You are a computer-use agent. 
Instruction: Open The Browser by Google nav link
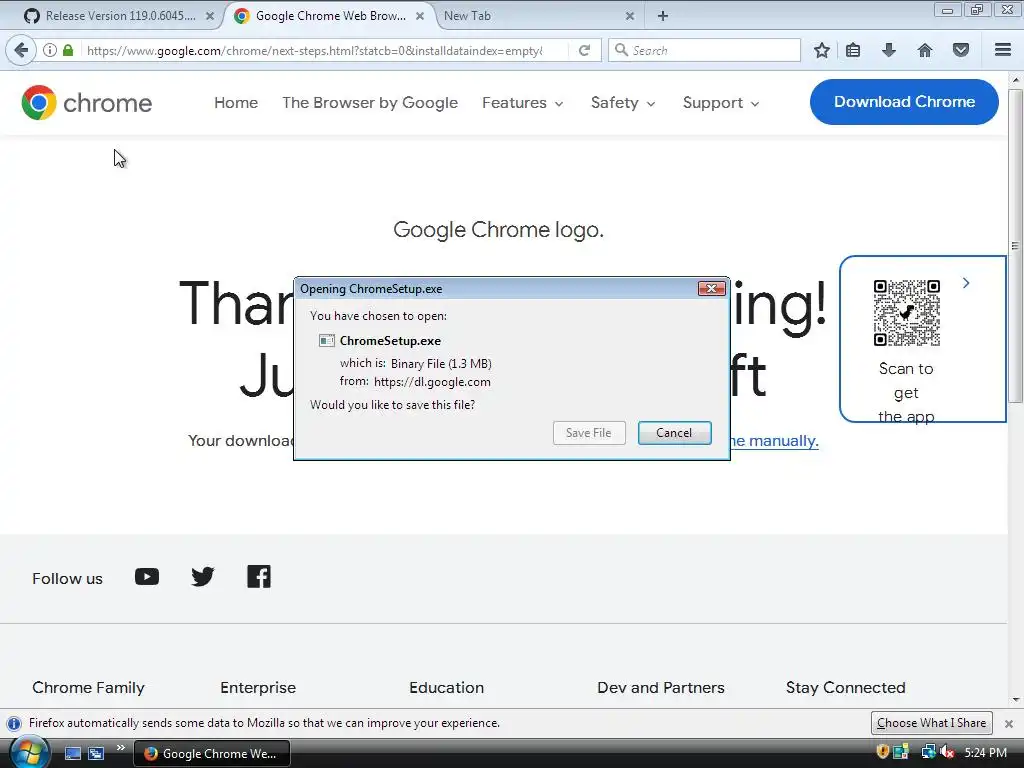tap(370, 103)
